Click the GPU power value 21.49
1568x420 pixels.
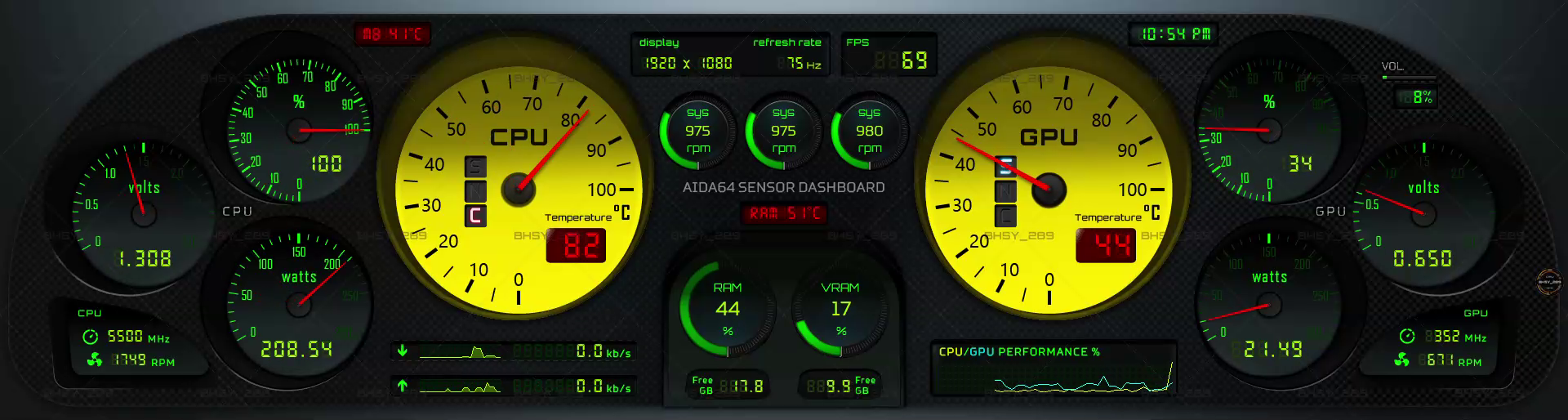(x=1272, y=350)
